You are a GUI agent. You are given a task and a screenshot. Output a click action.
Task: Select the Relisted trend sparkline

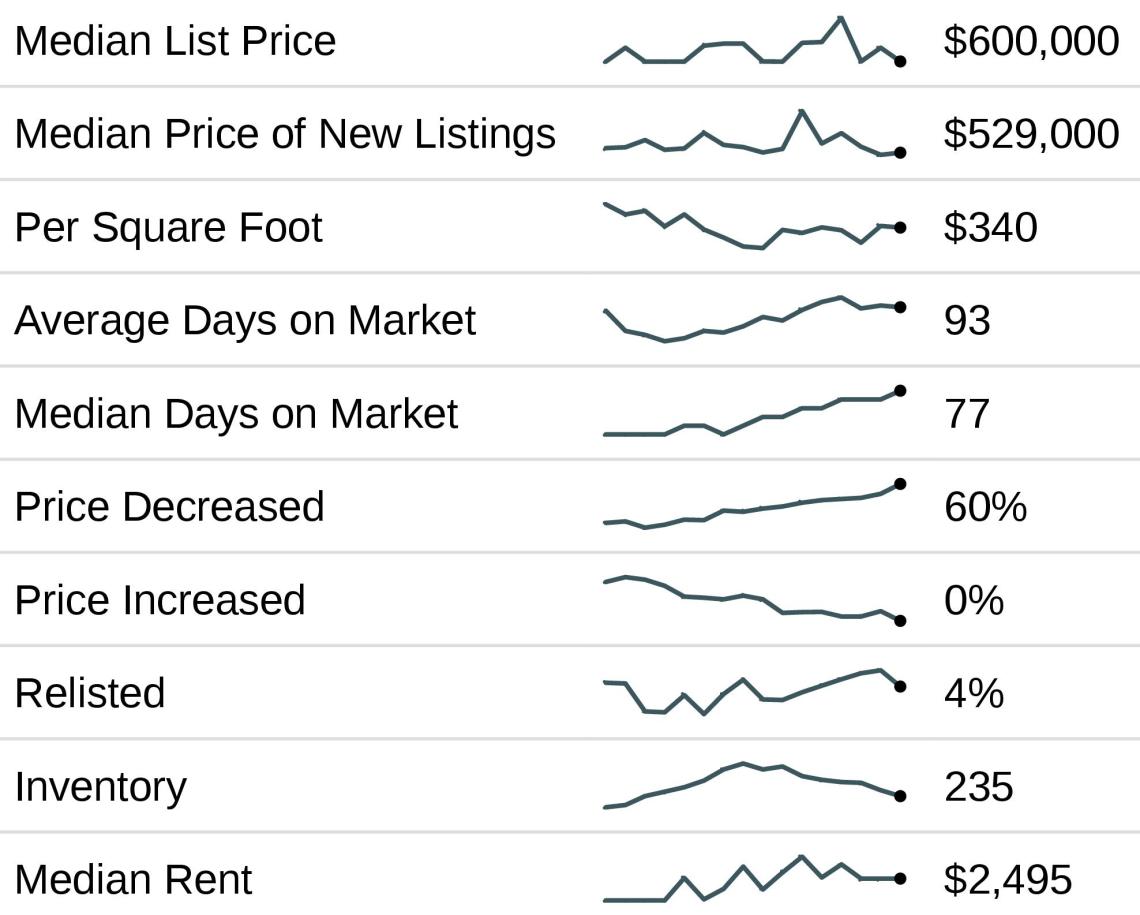(753, 692)
